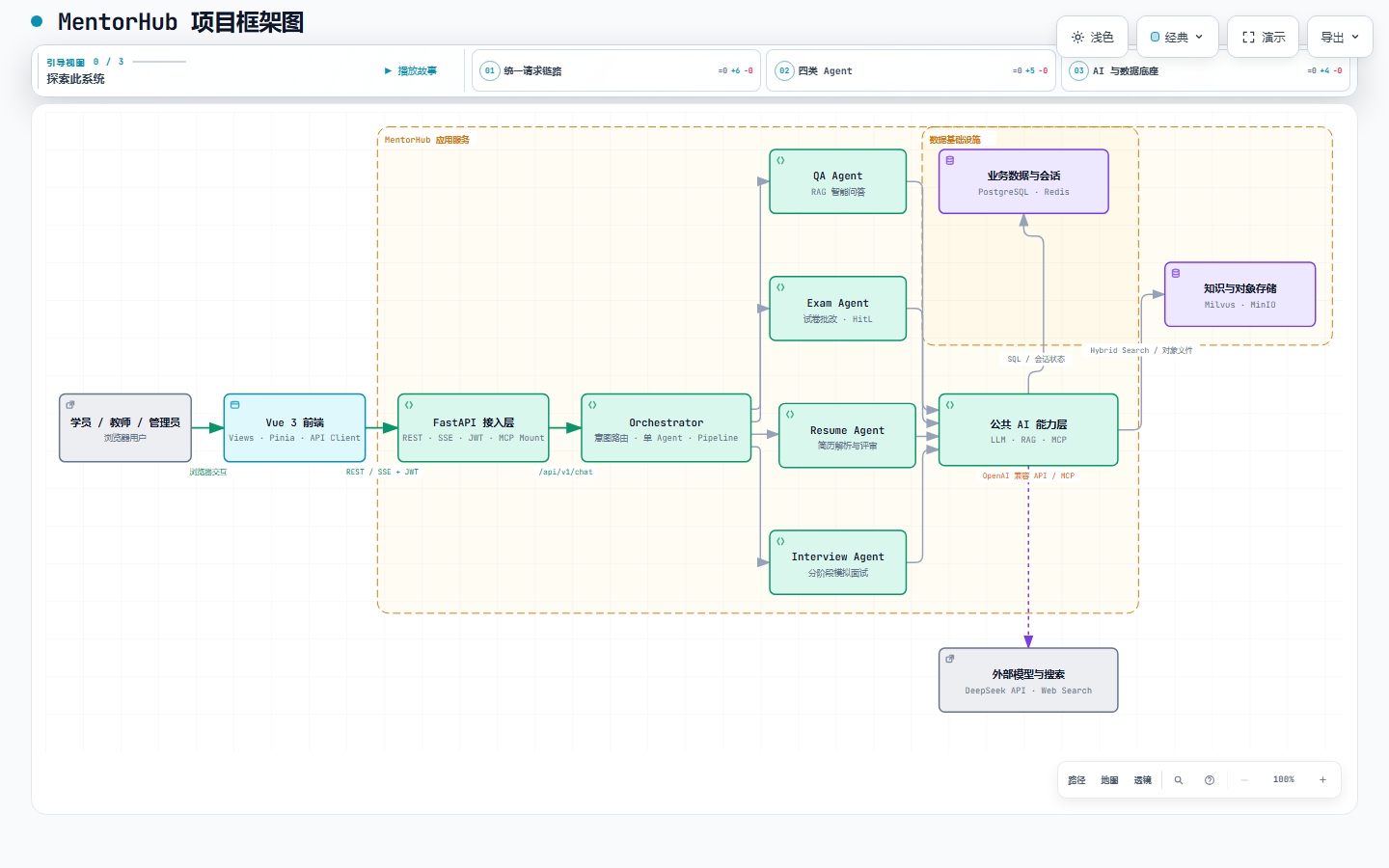
Task: Open the 经典 style dropdown
Action: [1177, 38]
